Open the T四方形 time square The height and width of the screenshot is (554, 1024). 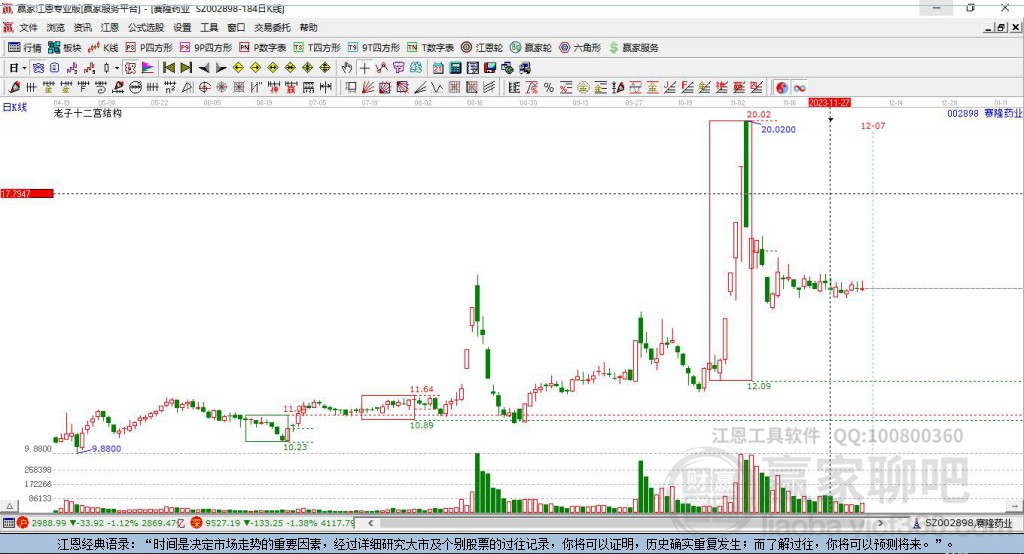tap(317, 48)
